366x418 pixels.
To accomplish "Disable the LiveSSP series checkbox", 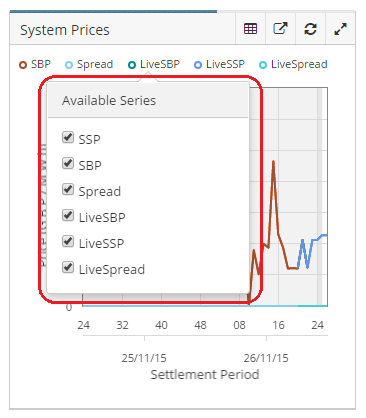I will [x=68, y=241].
